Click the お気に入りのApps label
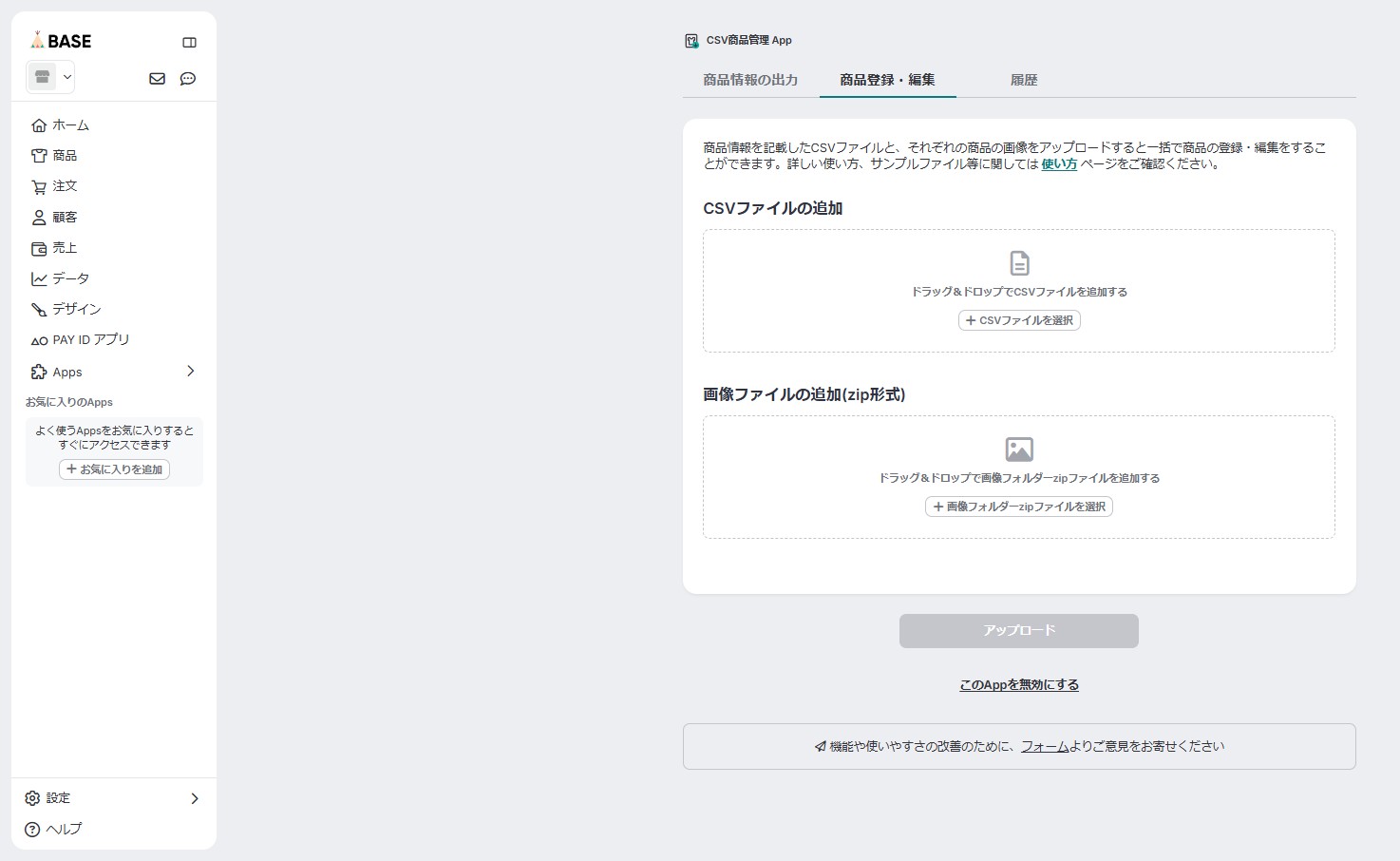The width and height of the screenshot is (1400, 861). click(69, 402)
